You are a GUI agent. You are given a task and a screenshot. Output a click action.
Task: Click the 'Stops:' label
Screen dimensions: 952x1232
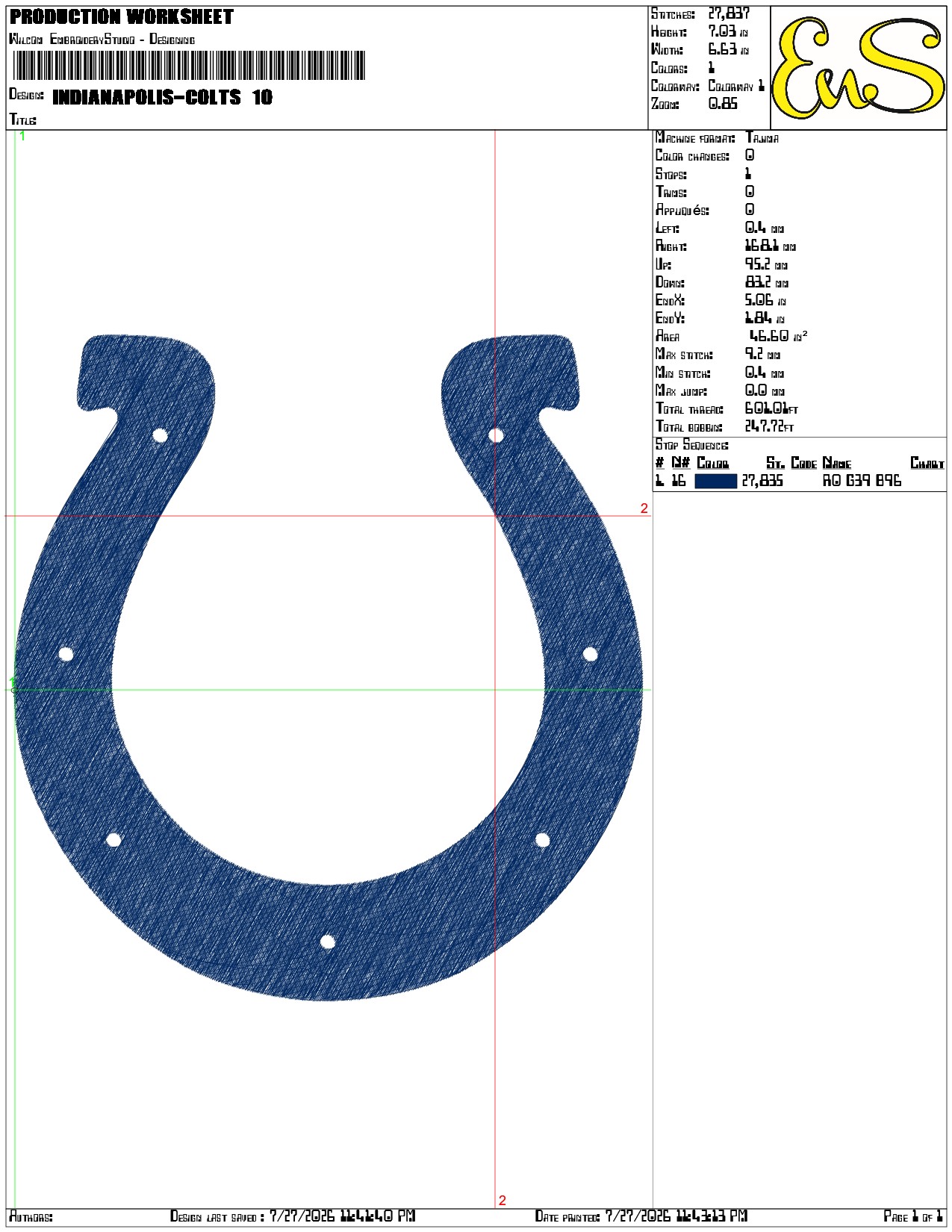pos(671,174)
